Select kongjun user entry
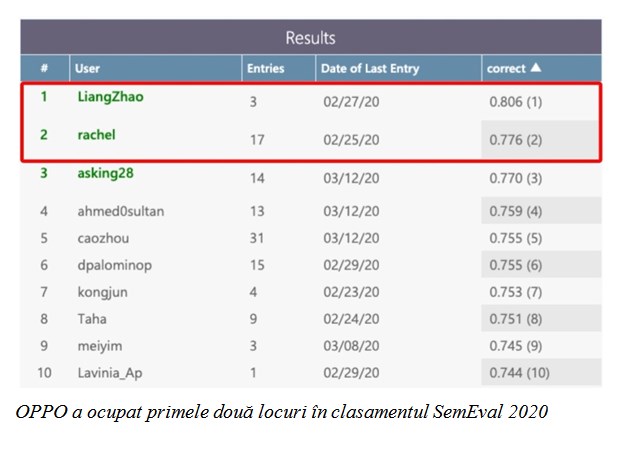 click(x=102, y=292)
